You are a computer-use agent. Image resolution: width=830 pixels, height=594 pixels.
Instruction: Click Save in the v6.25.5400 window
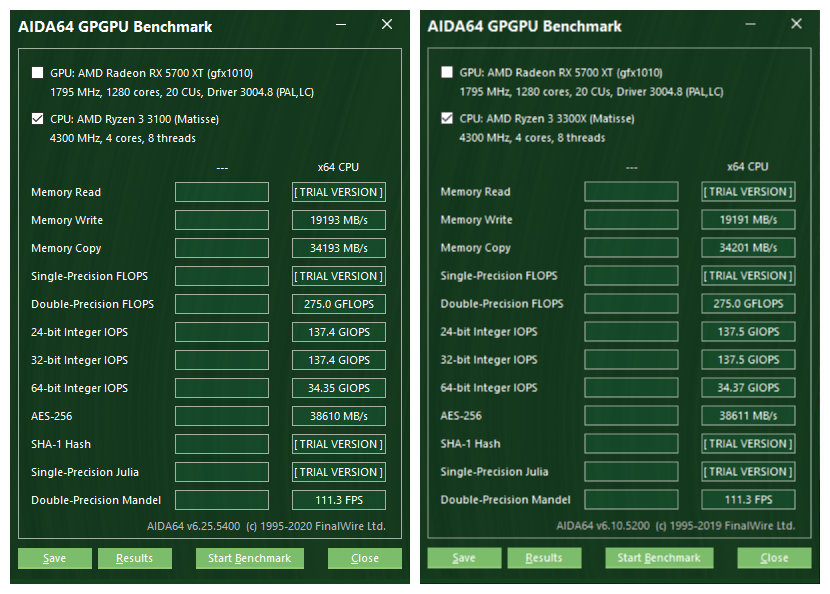pyautogui.click(x=55, y=558)
